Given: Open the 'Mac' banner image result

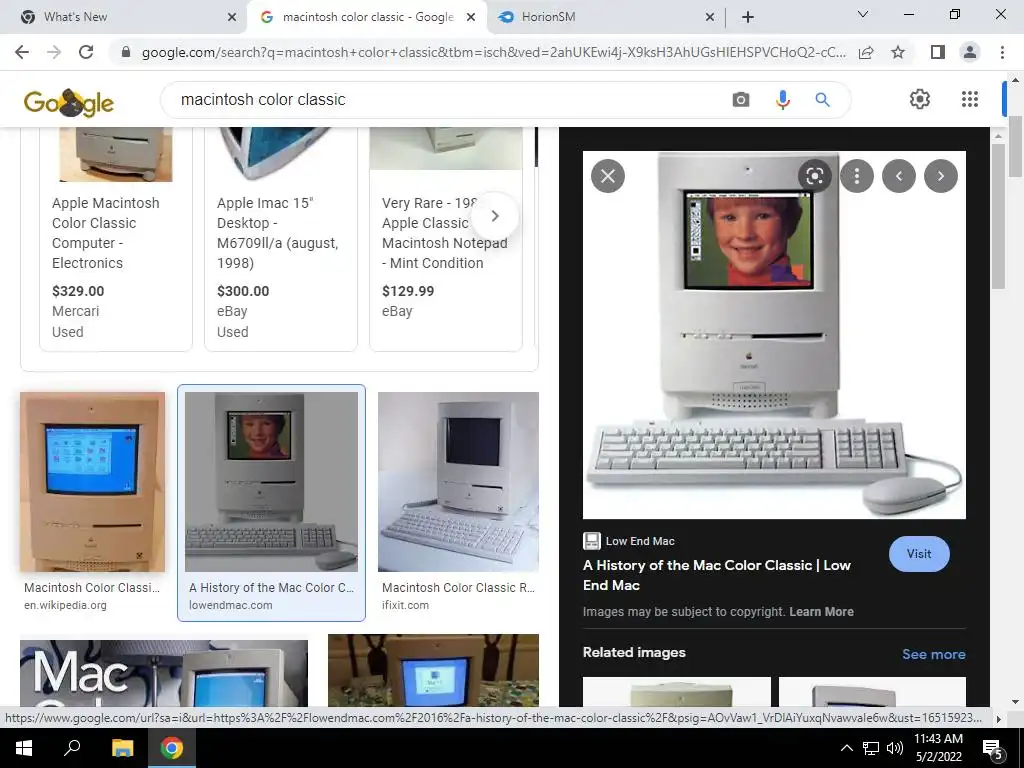Looking at the screenshot, I should coord(164,673).
